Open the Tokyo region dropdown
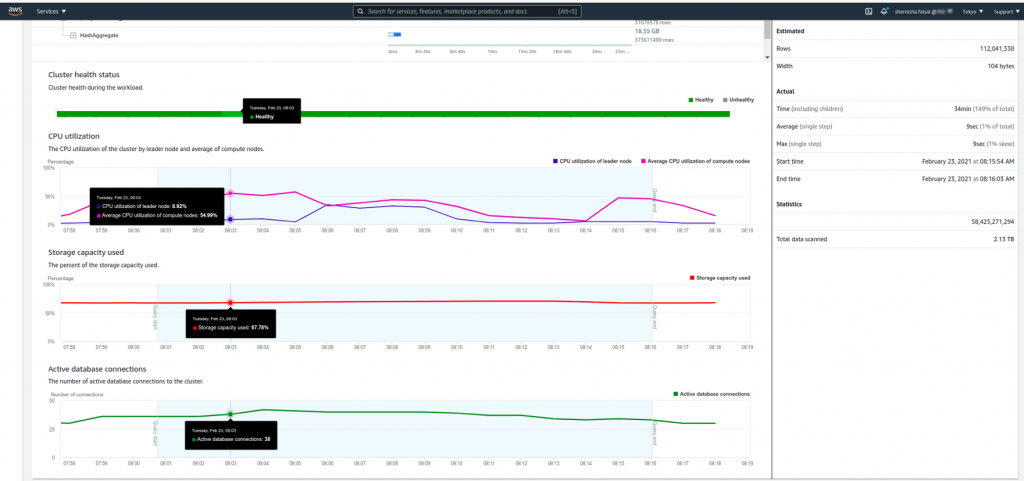The image size is (1024, 481). tap(972, 12)
